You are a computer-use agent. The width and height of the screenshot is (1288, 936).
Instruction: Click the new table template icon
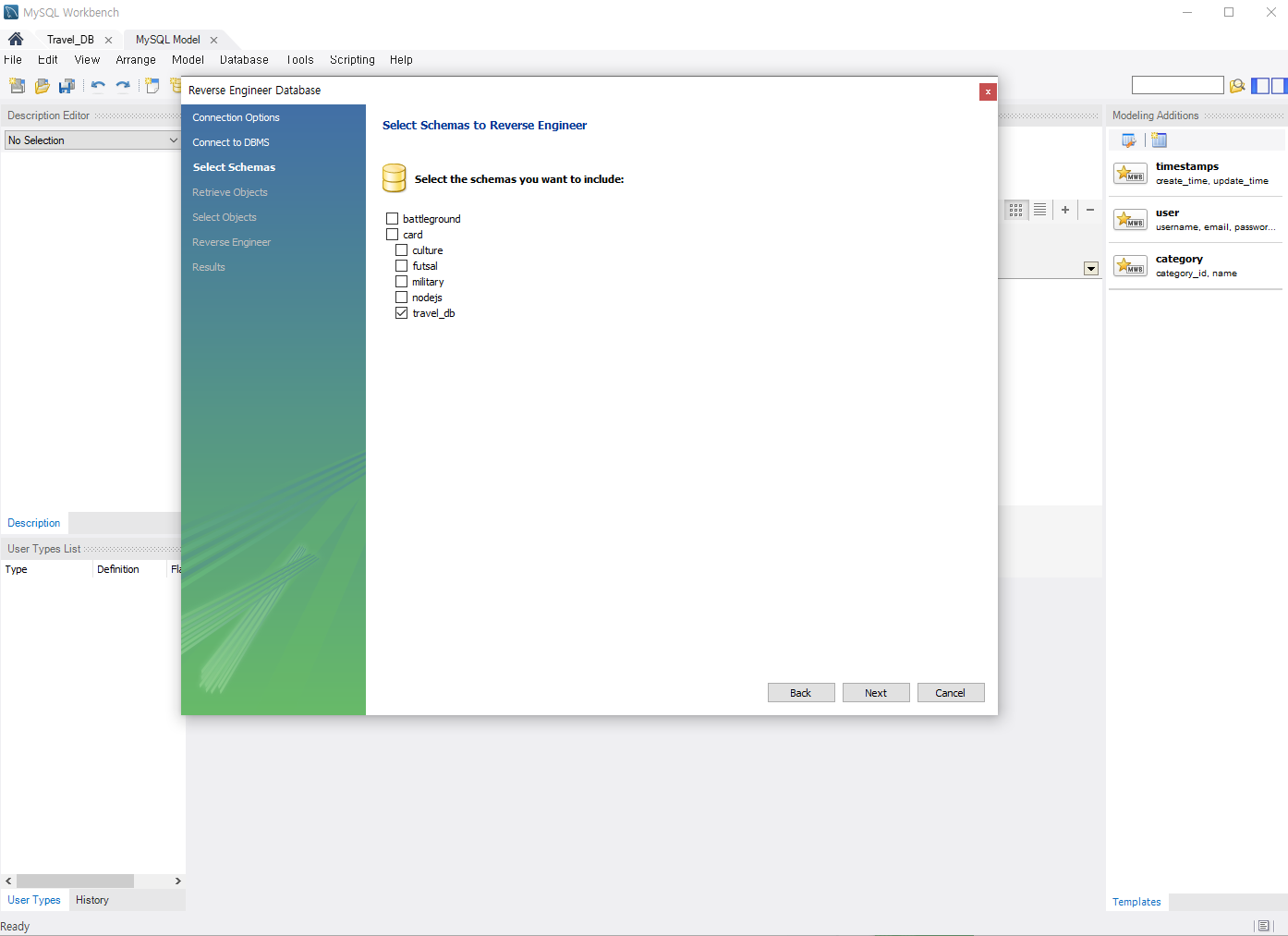(1160, 140)
